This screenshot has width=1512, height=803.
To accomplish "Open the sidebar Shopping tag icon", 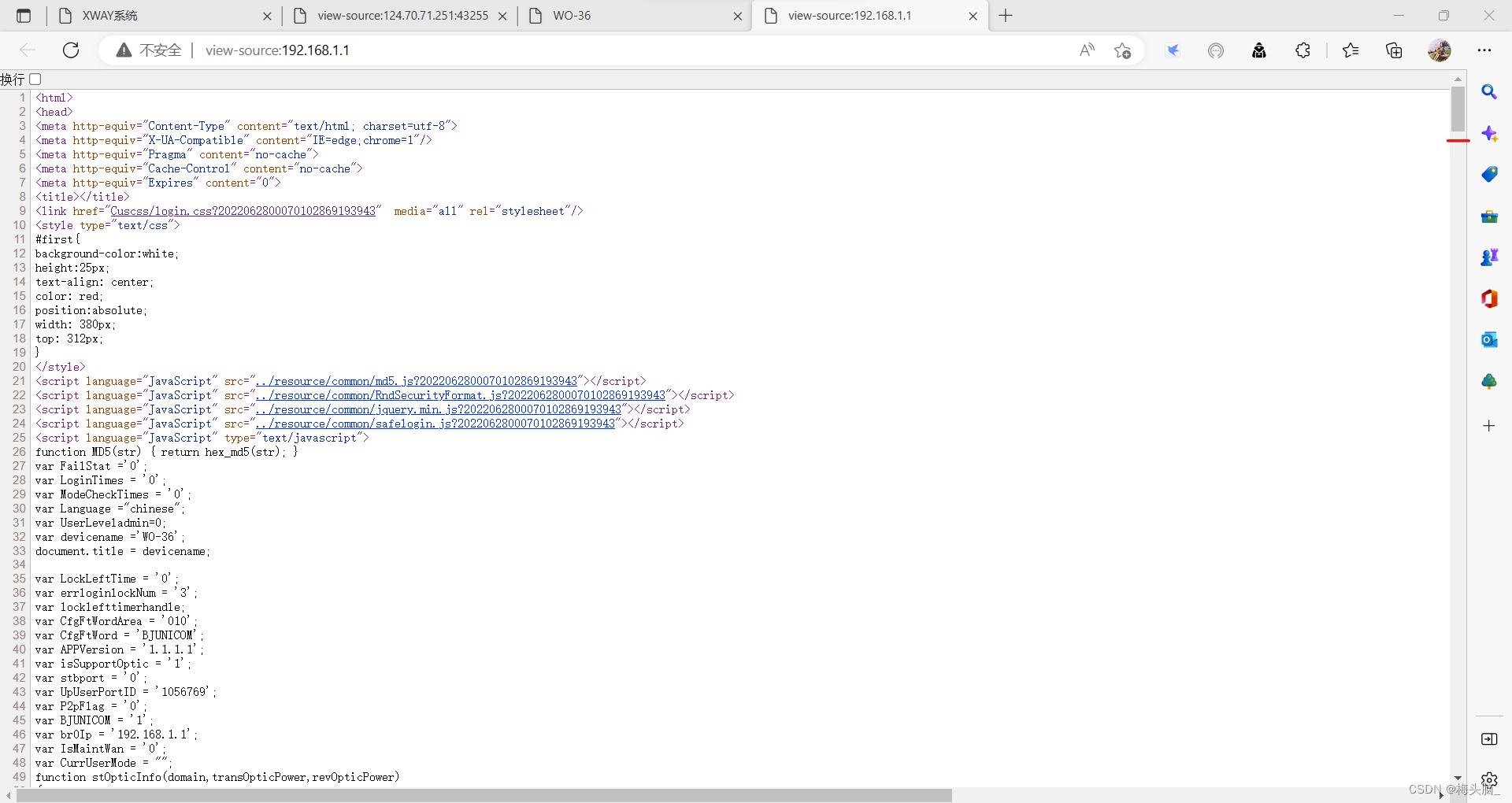I will pos(1489,174).
